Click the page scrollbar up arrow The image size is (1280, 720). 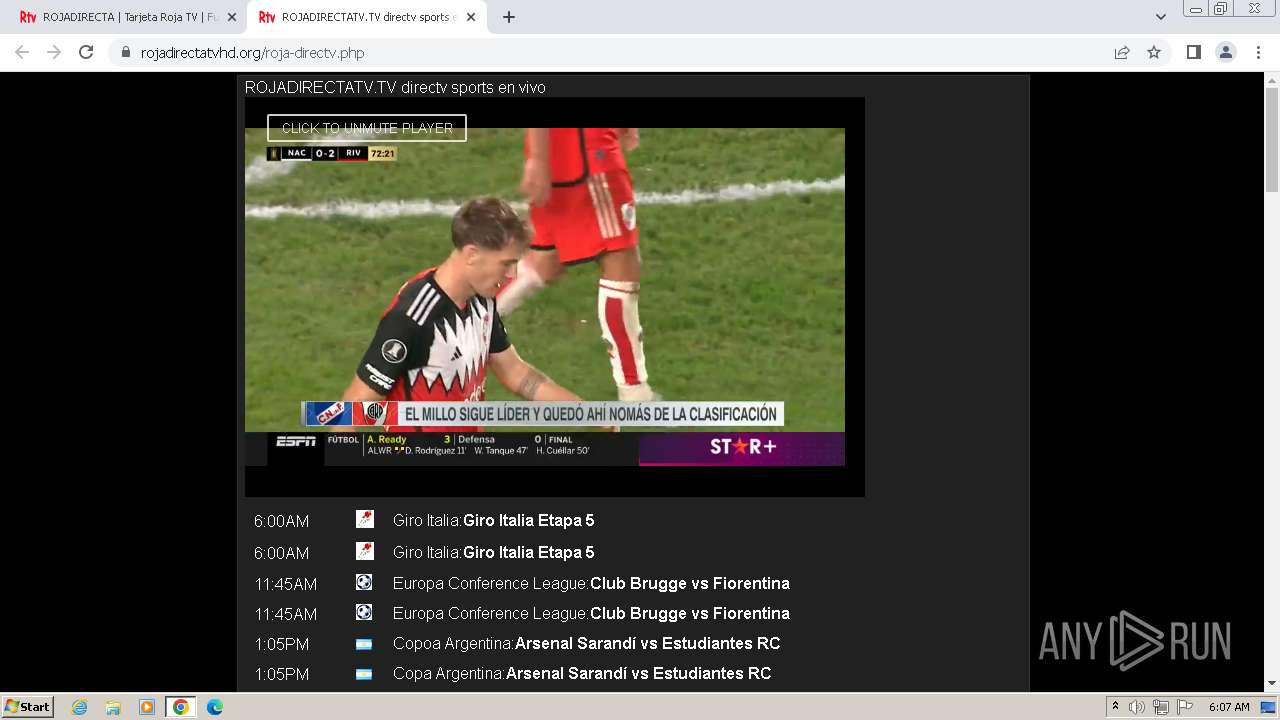point(1272,81)
